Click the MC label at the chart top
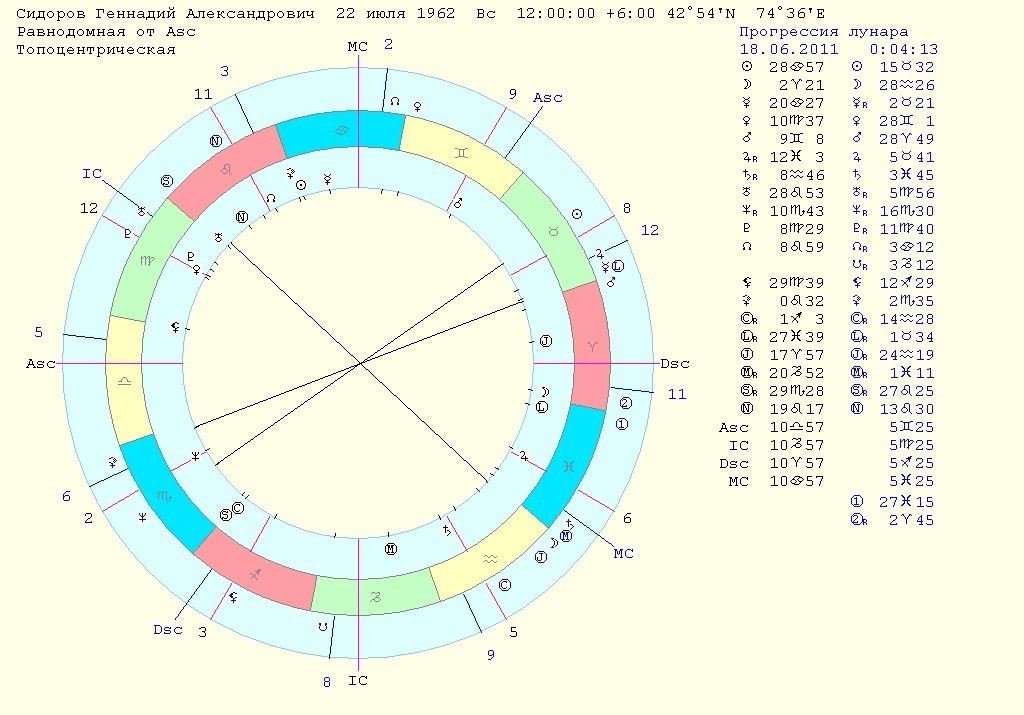This screenshot has height=715, width=1024. [x=357, y=47]
